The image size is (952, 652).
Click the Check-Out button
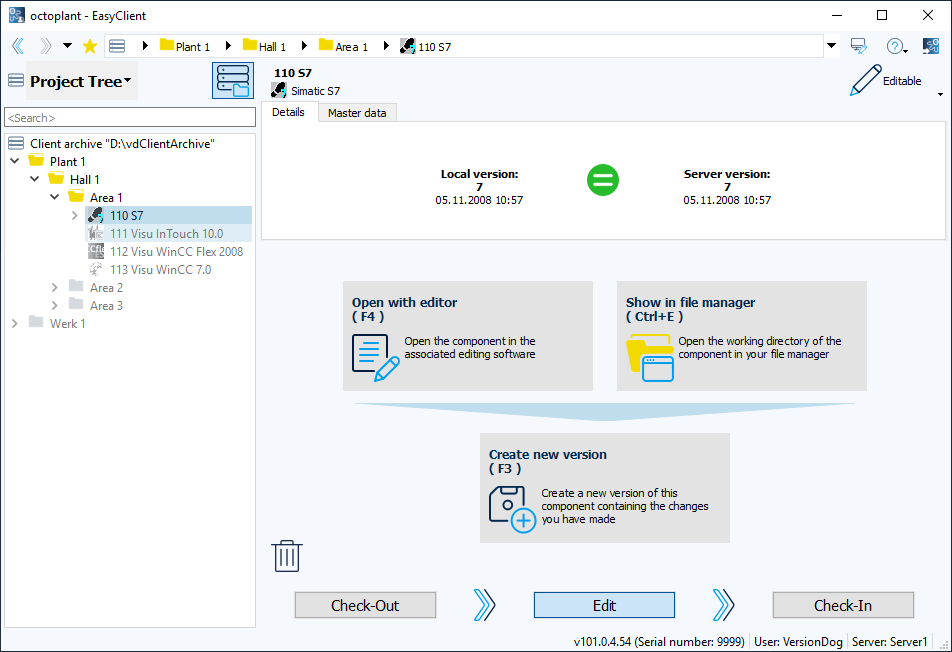click(365, 605)
